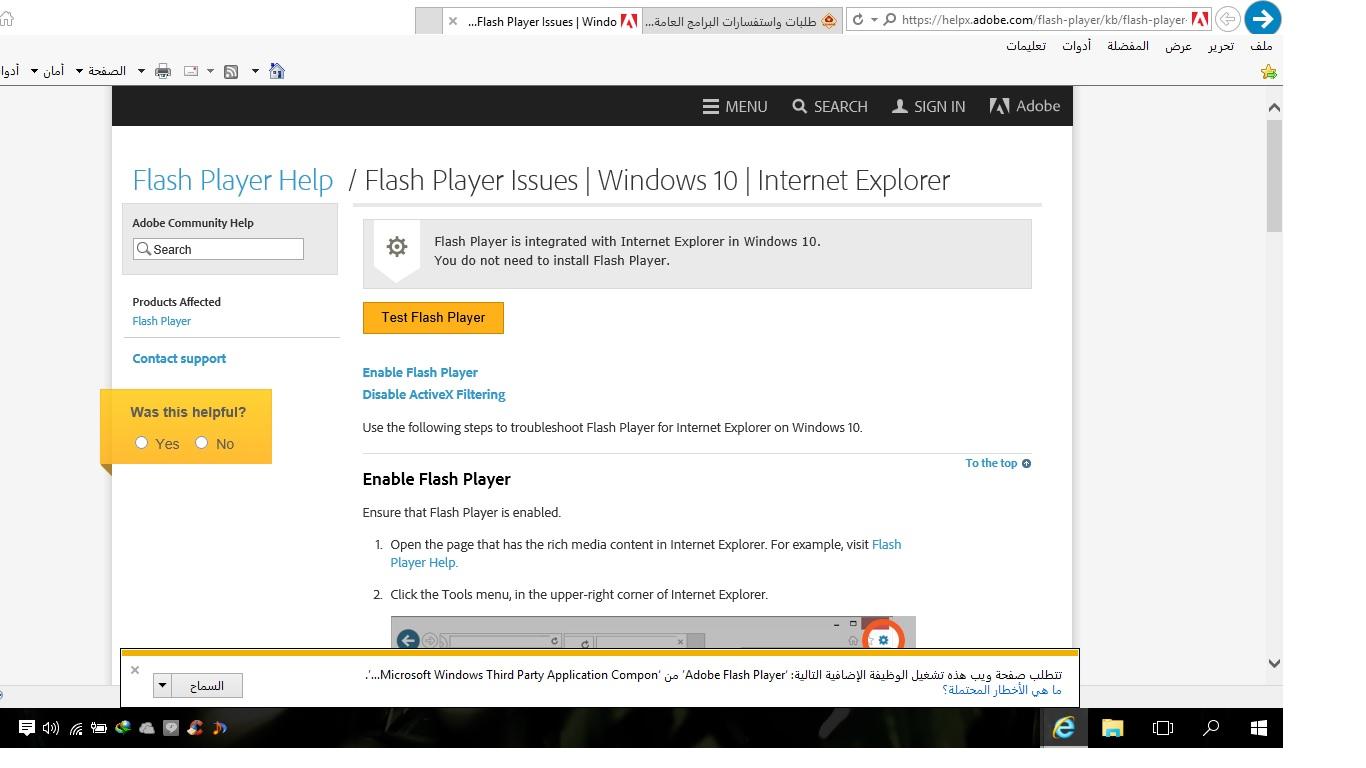Expand the Print dropdown arrow
Viewport: 1366px width, 768px height.
141,71
